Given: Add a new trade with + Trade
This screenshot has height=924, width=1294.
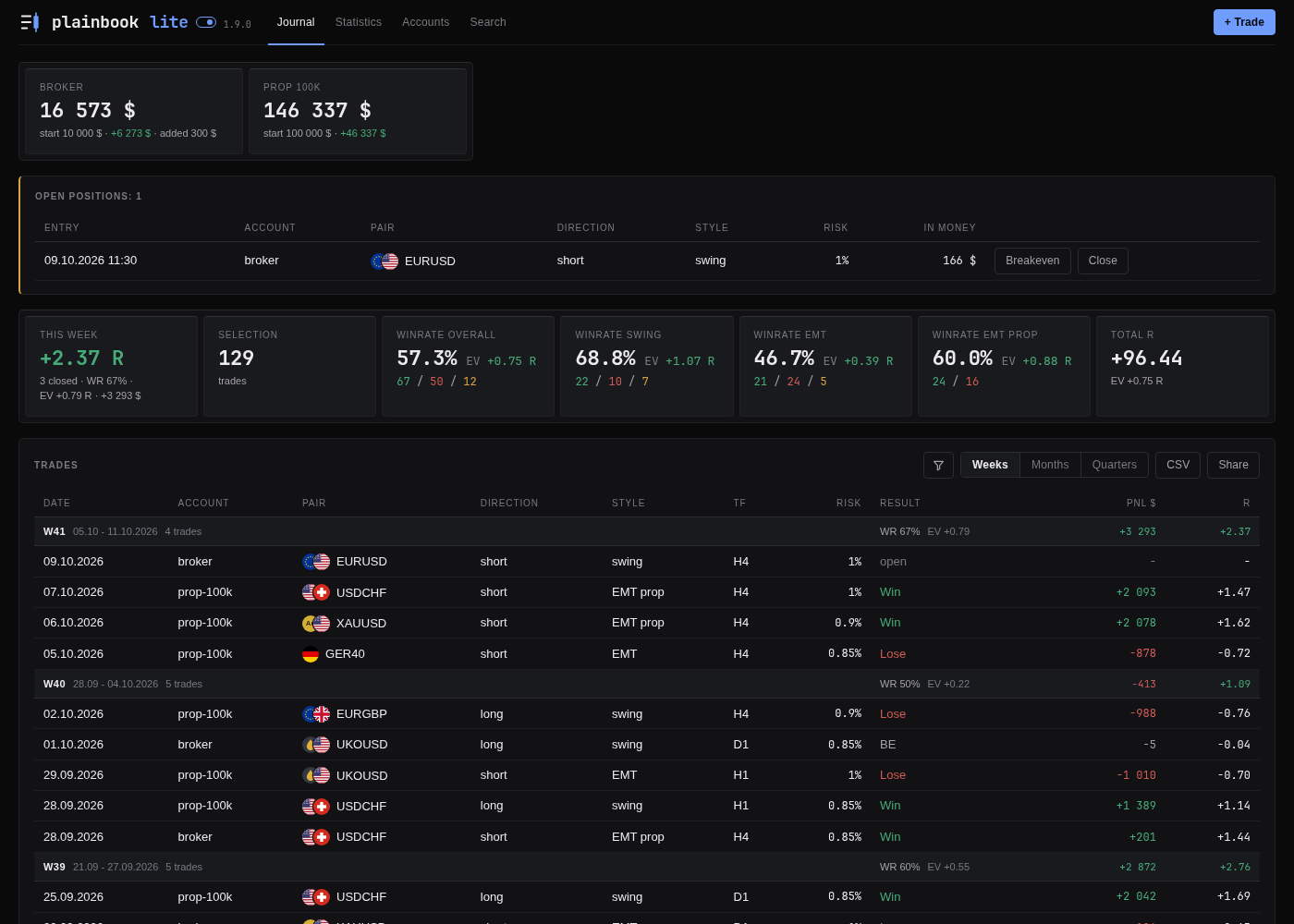Looking at the screenshot, I should (1244, 22).
